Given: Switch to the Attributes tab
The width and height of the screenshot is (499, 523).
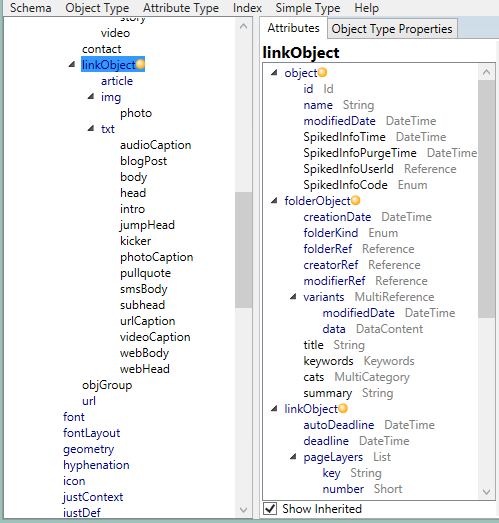Looking at the screenshot, I should coord(294,28).
